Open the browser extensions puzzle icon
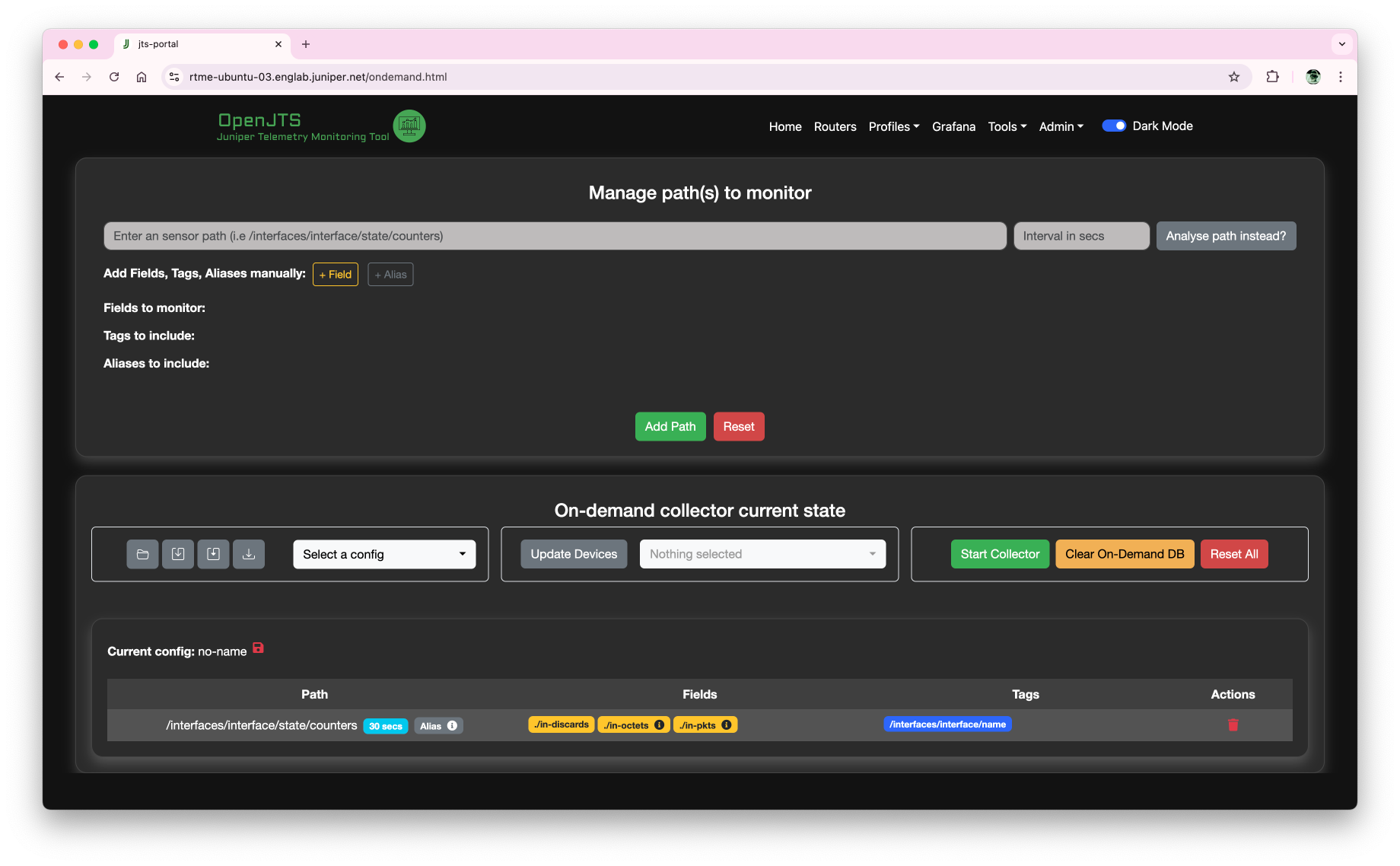This screenshot has width=1400, height=866. tap(1272, 77)
